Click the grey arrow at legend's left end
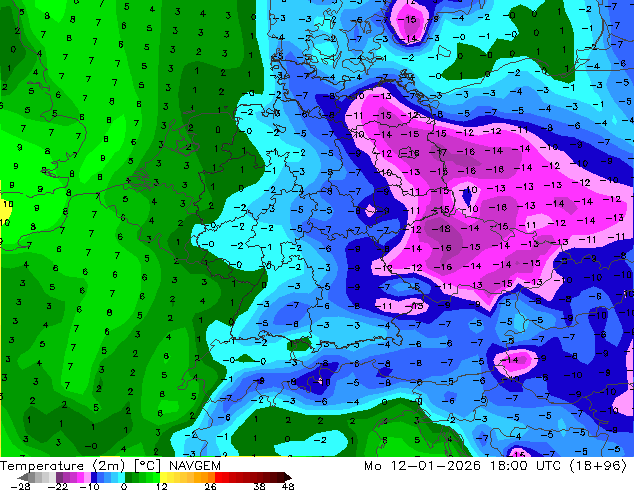This screenshot has height=490, width=634. click(23, 477)
